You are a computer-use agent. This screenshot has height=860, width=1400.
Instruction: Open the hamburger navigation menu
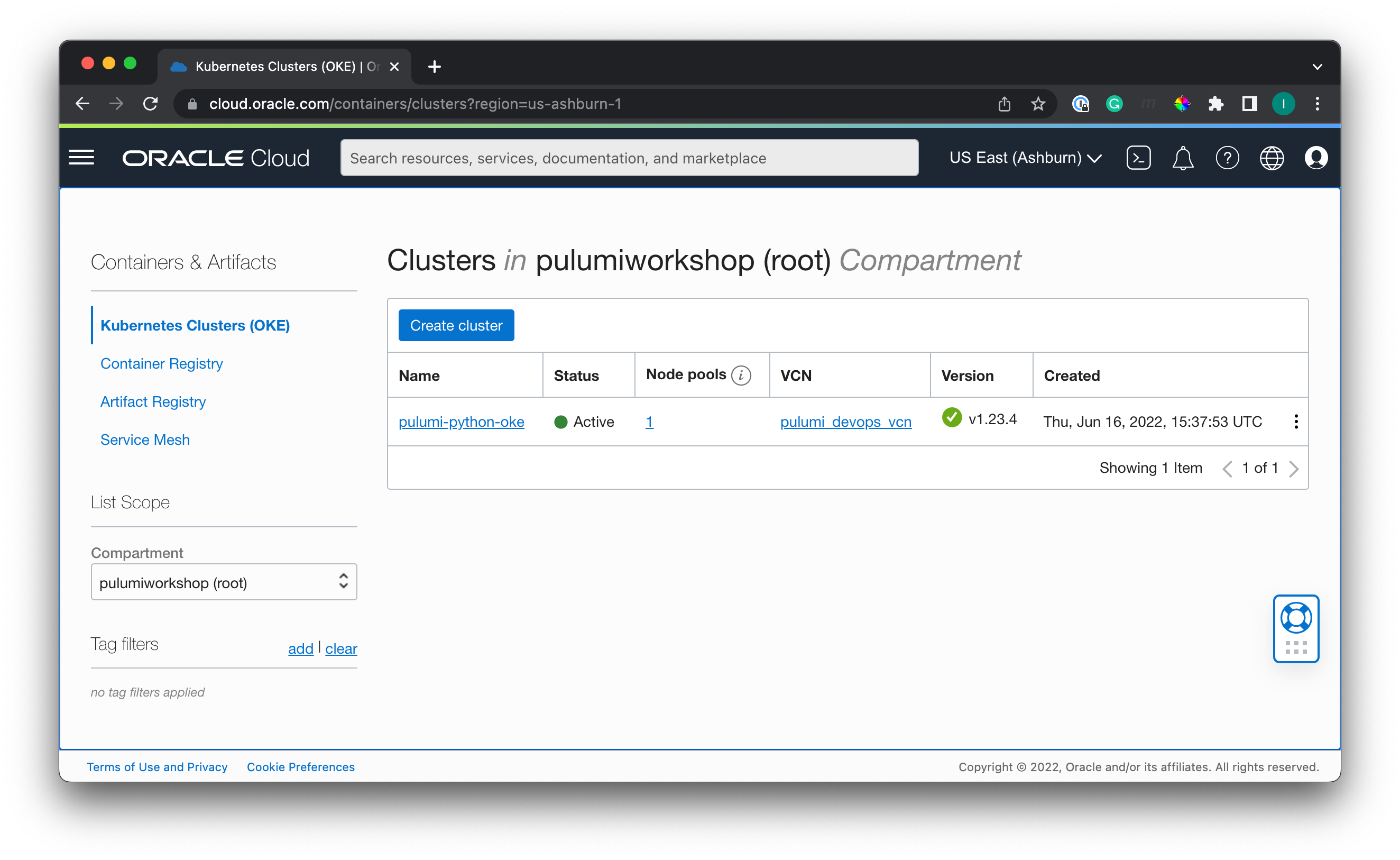pos(81,158)
